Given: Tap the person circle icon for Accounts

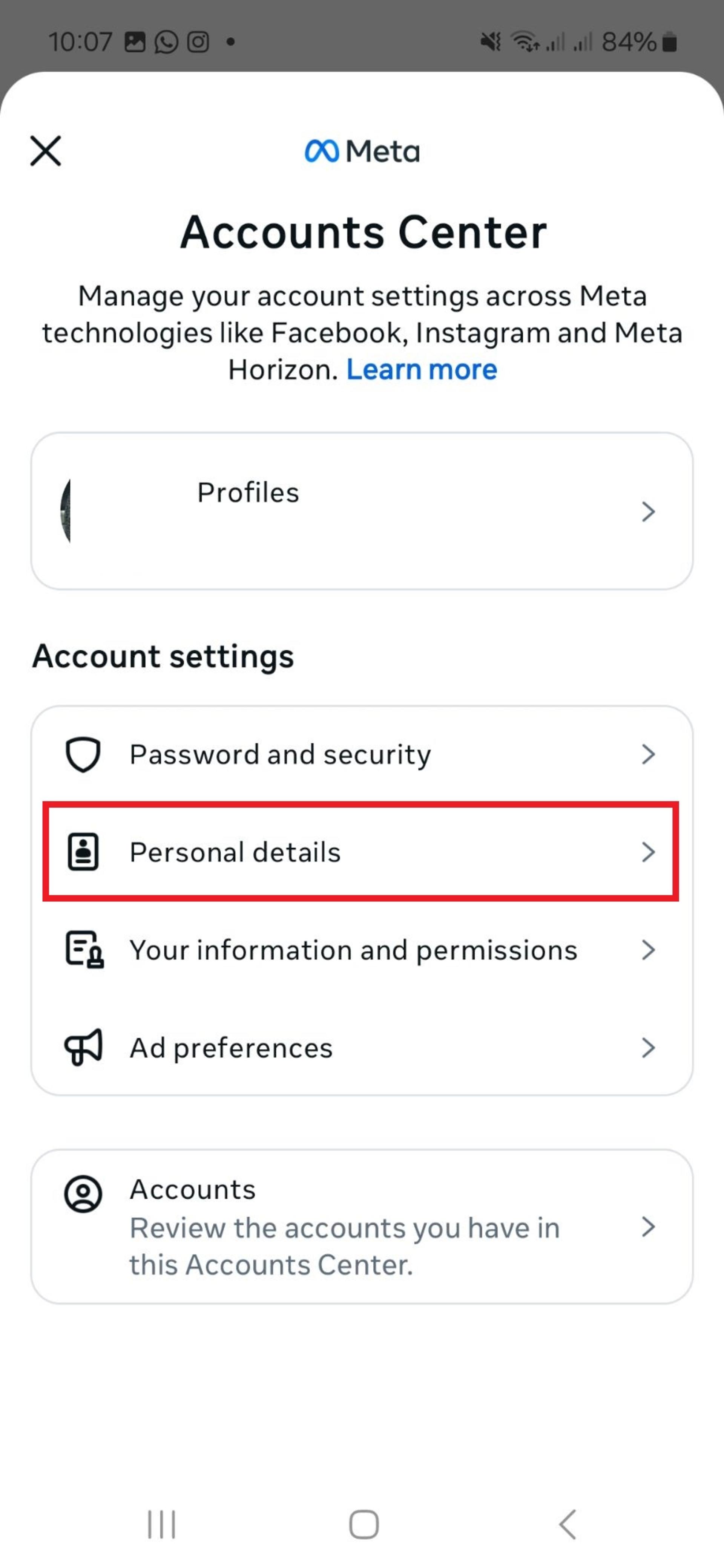Looking at the screenshot, I should pyautogui.click(x=83, y=1194).
